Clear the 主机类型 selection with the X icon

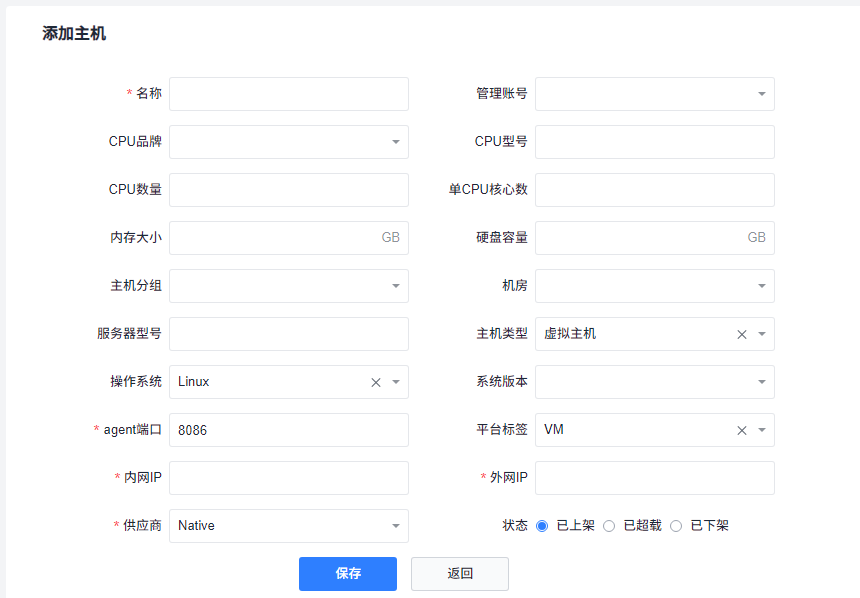pyautogui.click(x=742, y=334)
